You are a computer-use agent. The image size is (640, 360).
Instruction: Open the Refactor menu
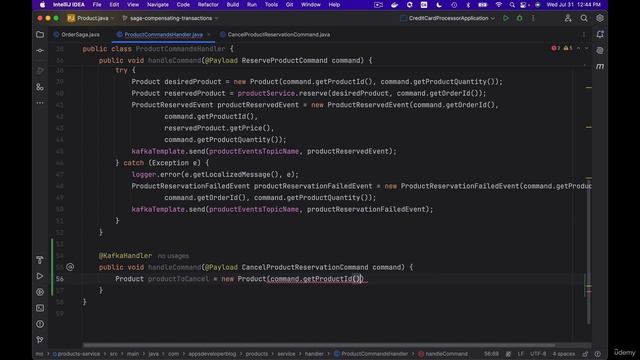(208, 5)
